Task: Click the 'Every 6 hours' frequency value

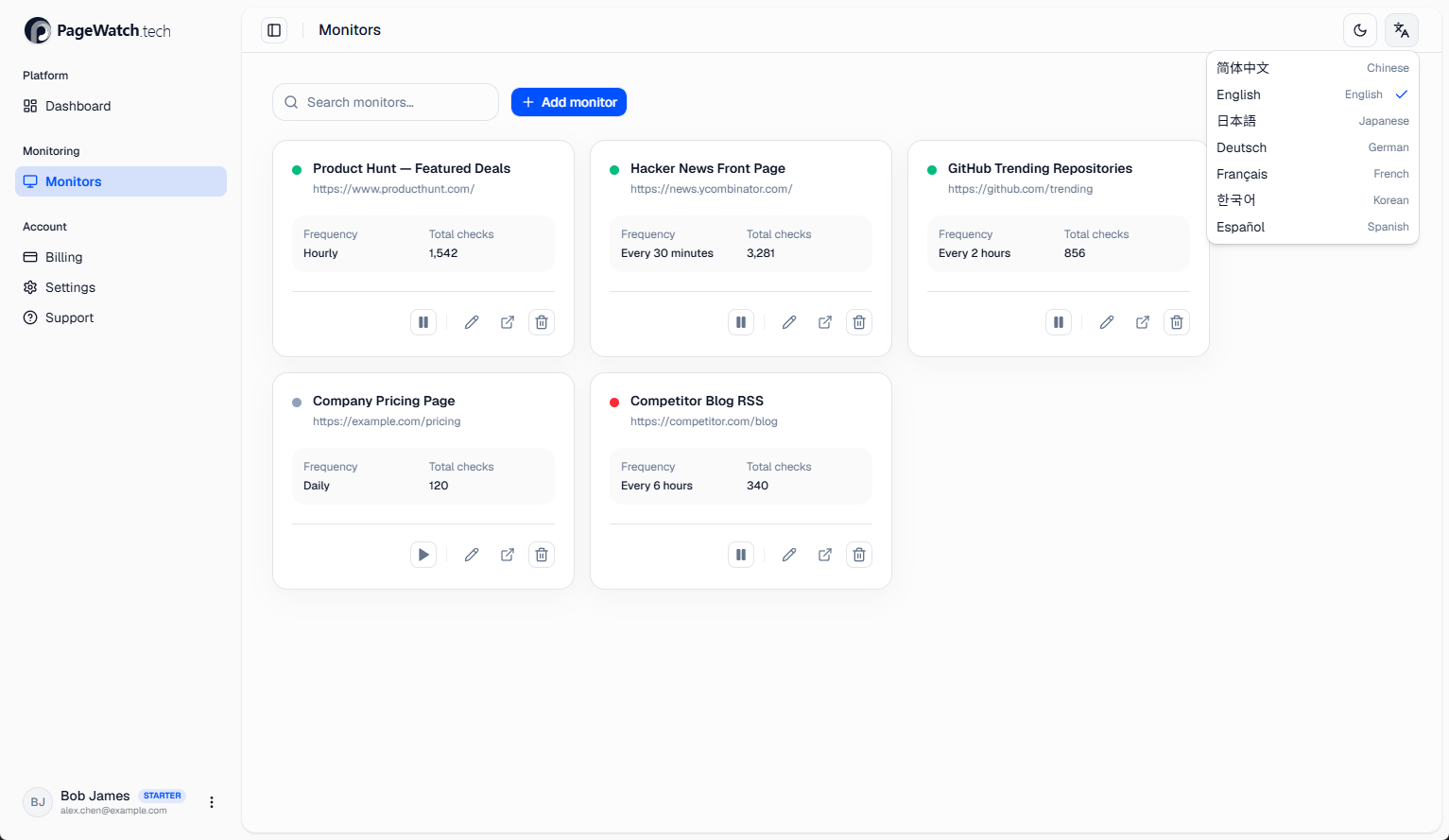Action: click(x=657, y=486)
